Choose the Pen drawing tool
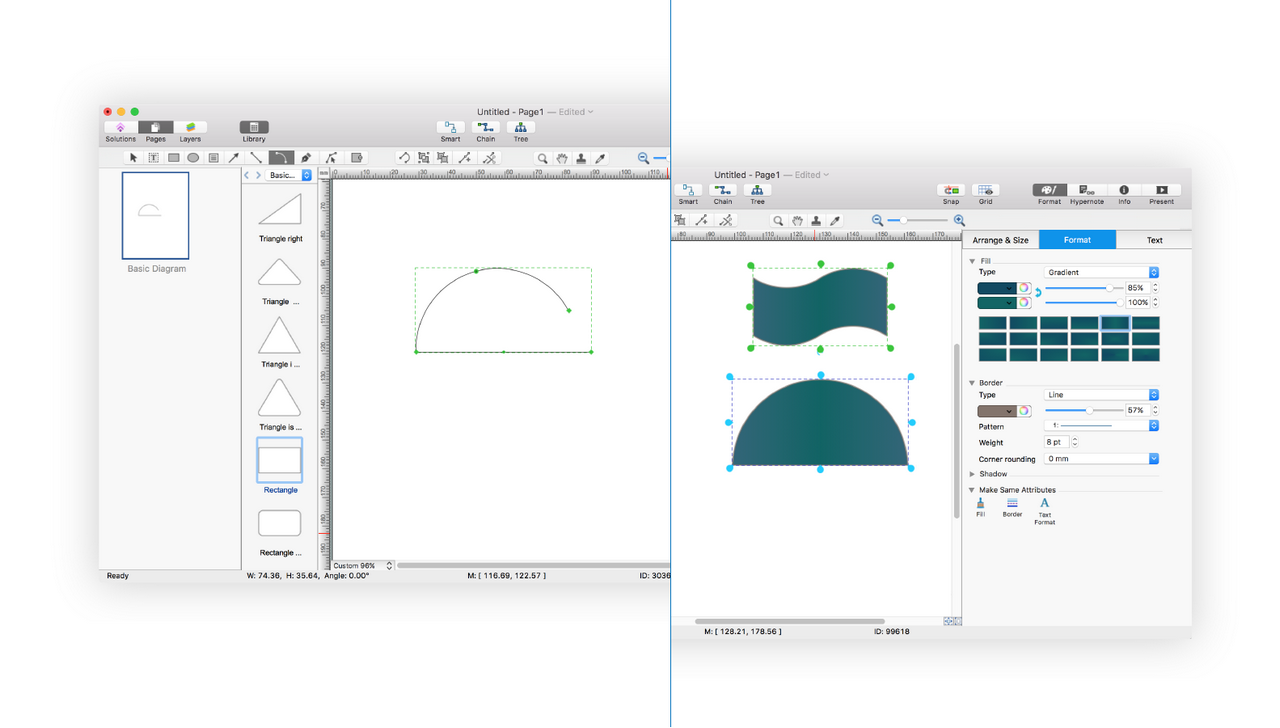The height and width of the screenshot is (728, 1280). [306, 158]
